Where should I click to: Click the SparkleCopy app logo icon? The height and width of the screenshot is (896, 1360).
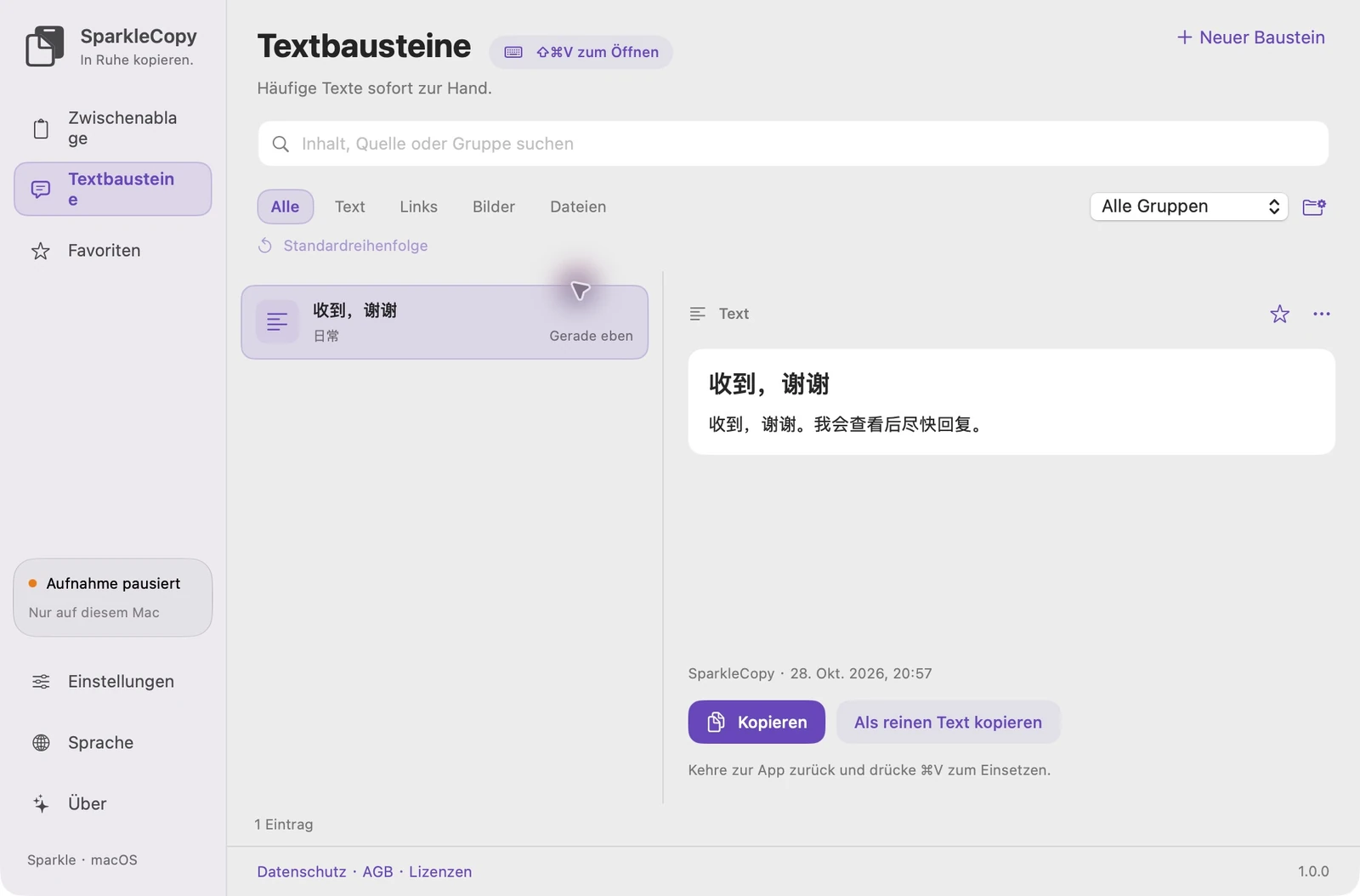[x=45, y=47]
